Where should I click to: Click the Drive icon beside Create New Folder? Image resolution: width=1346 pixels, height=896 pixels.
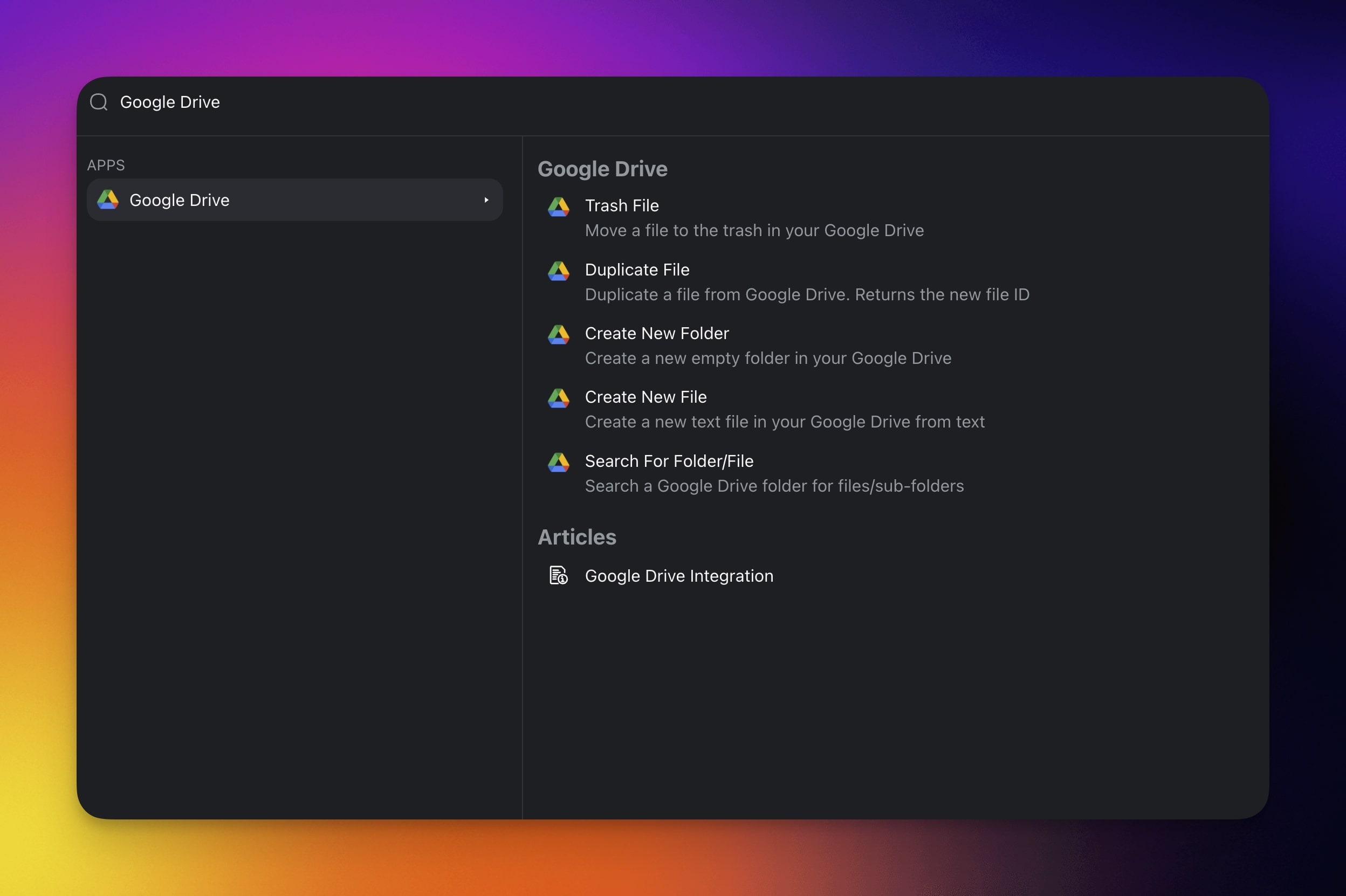tap(558, 334)
